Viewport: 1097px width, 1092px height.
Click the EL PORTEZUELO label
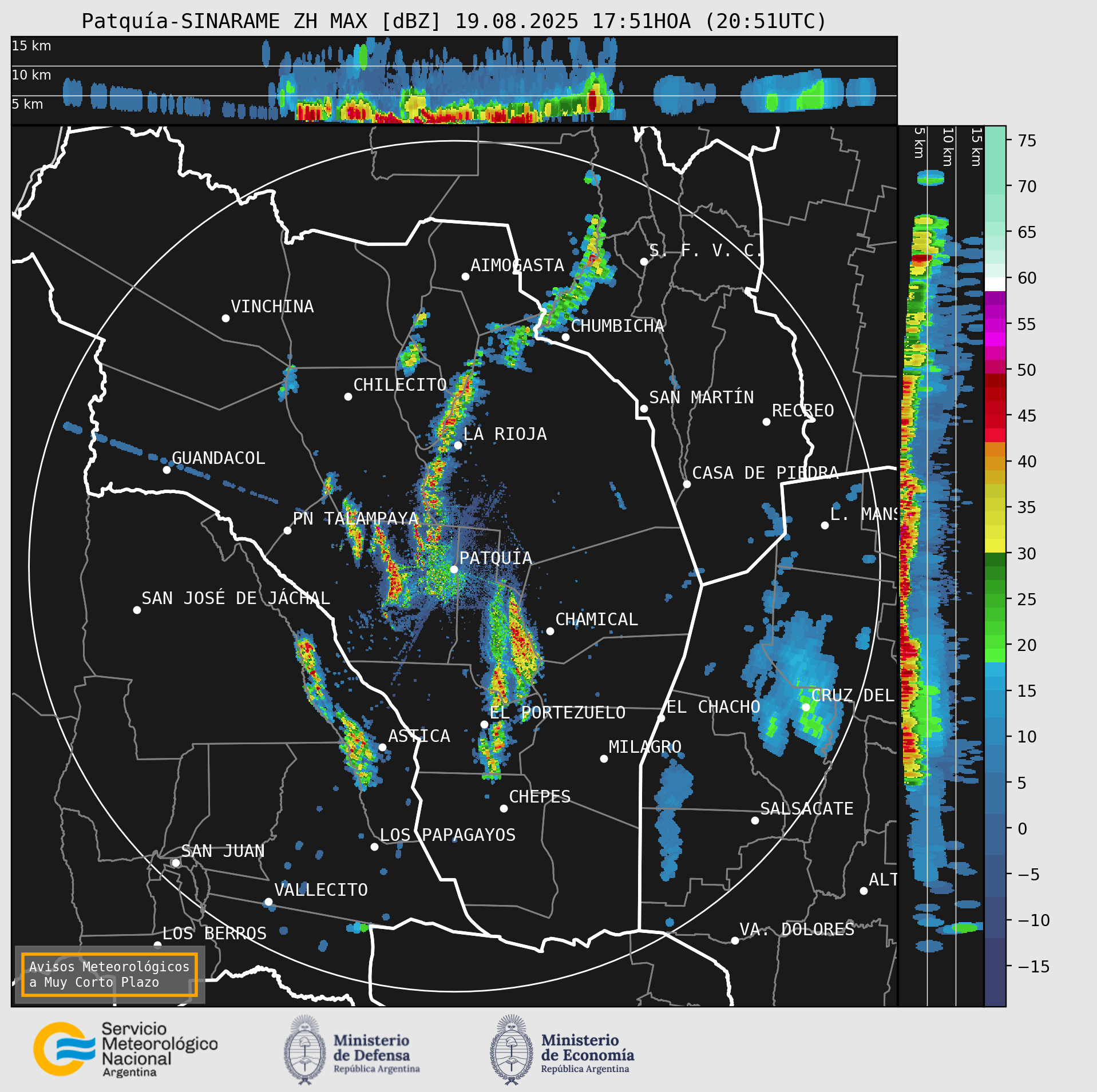(x=557, y=713)
